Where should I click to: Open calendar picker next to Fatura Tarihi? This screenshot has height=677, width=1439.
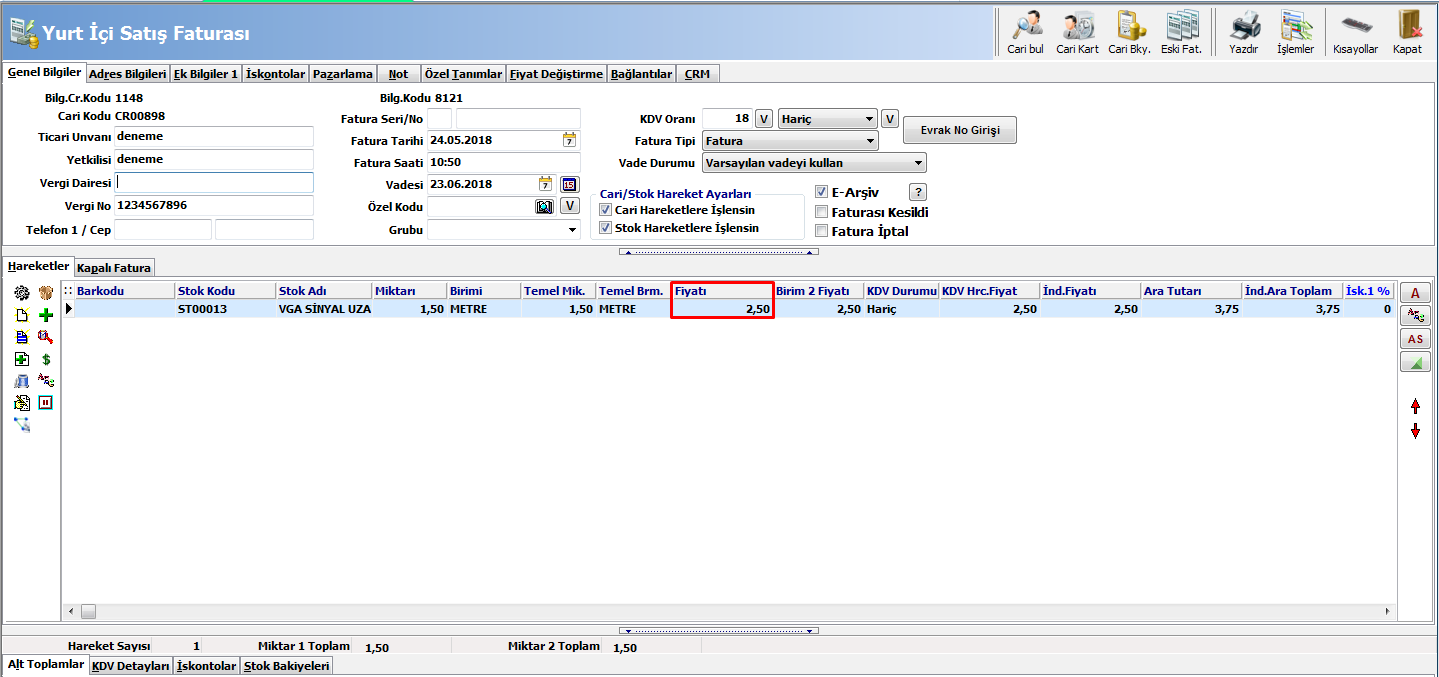coord(570,140)
